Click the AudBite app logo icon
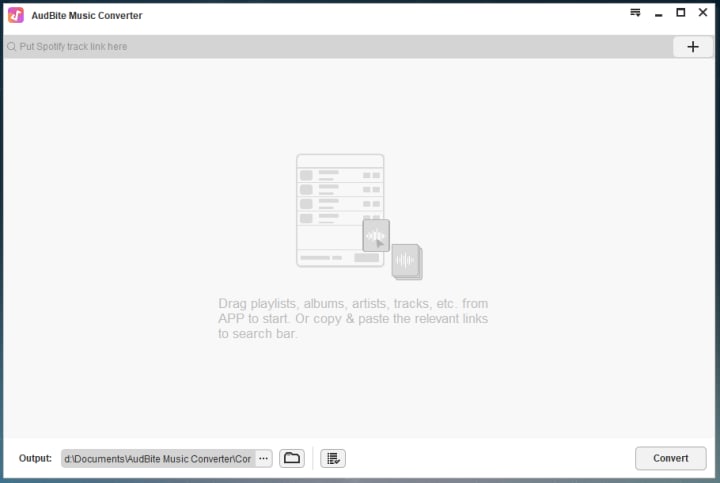The height and width of the screenshot is (483, 720). 16,15
